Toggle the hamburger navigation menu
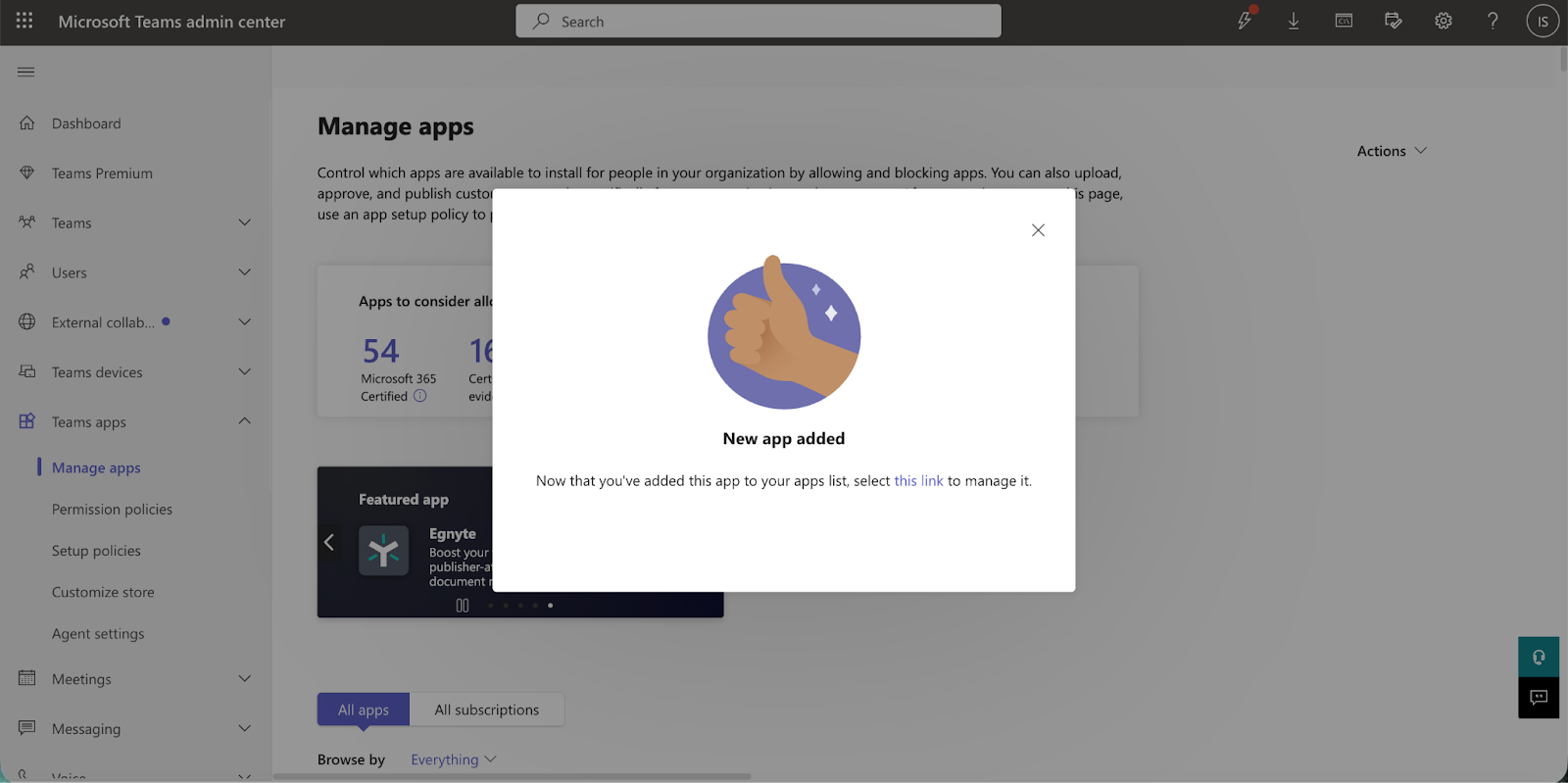Viewport: 1568px width, 783px height. click(26, 72)
